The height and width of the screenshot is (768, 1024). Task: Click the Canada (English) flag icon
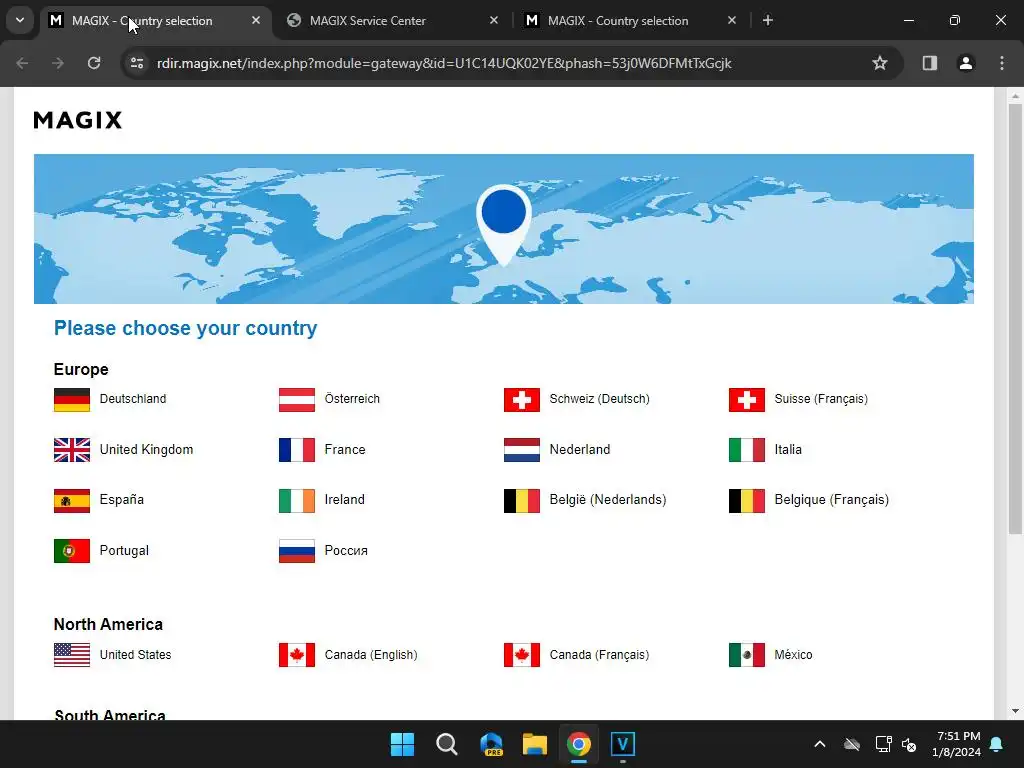(x=296, y=655)
